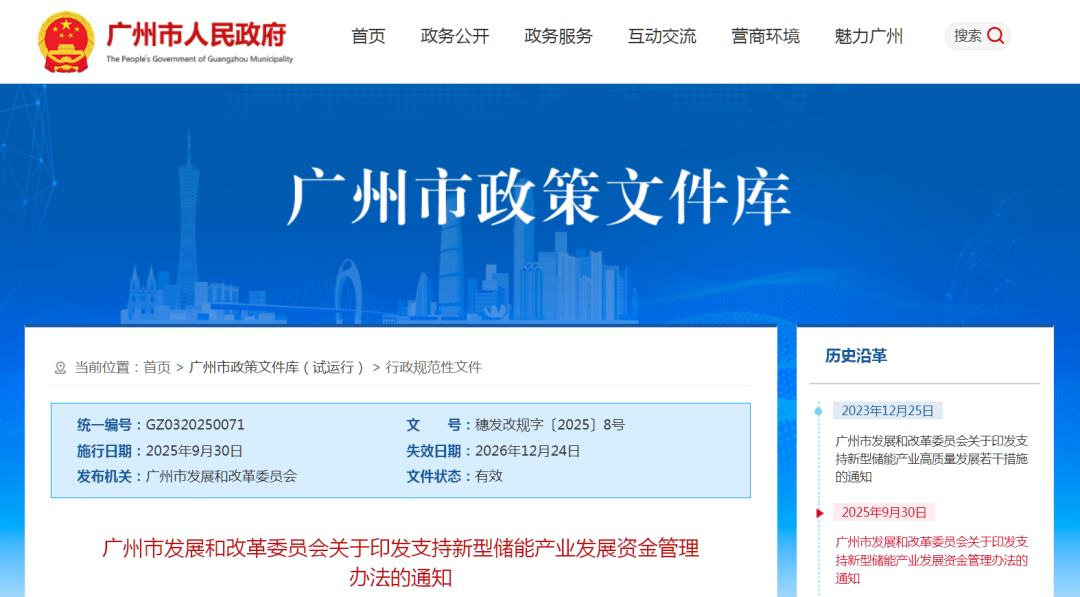Click the red search magnifier icon
Image resolution: width=1080 pixels, height=597 pixels.
click(995, 36)
